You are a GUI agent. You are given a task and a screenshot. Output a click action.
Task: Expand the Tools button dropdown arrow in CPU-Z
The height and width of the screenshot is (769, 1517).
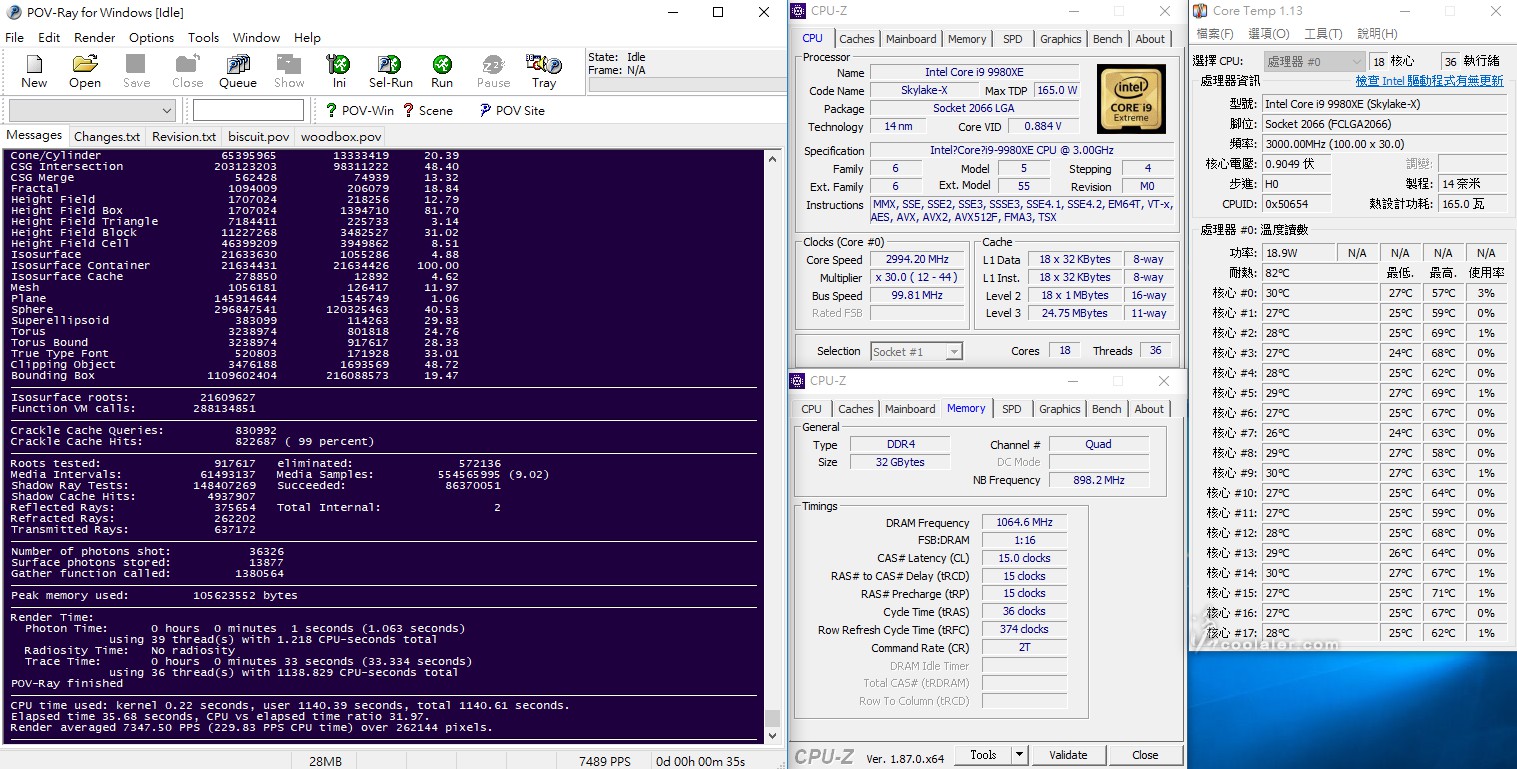pyautogui.click(x=1019, y=755)
